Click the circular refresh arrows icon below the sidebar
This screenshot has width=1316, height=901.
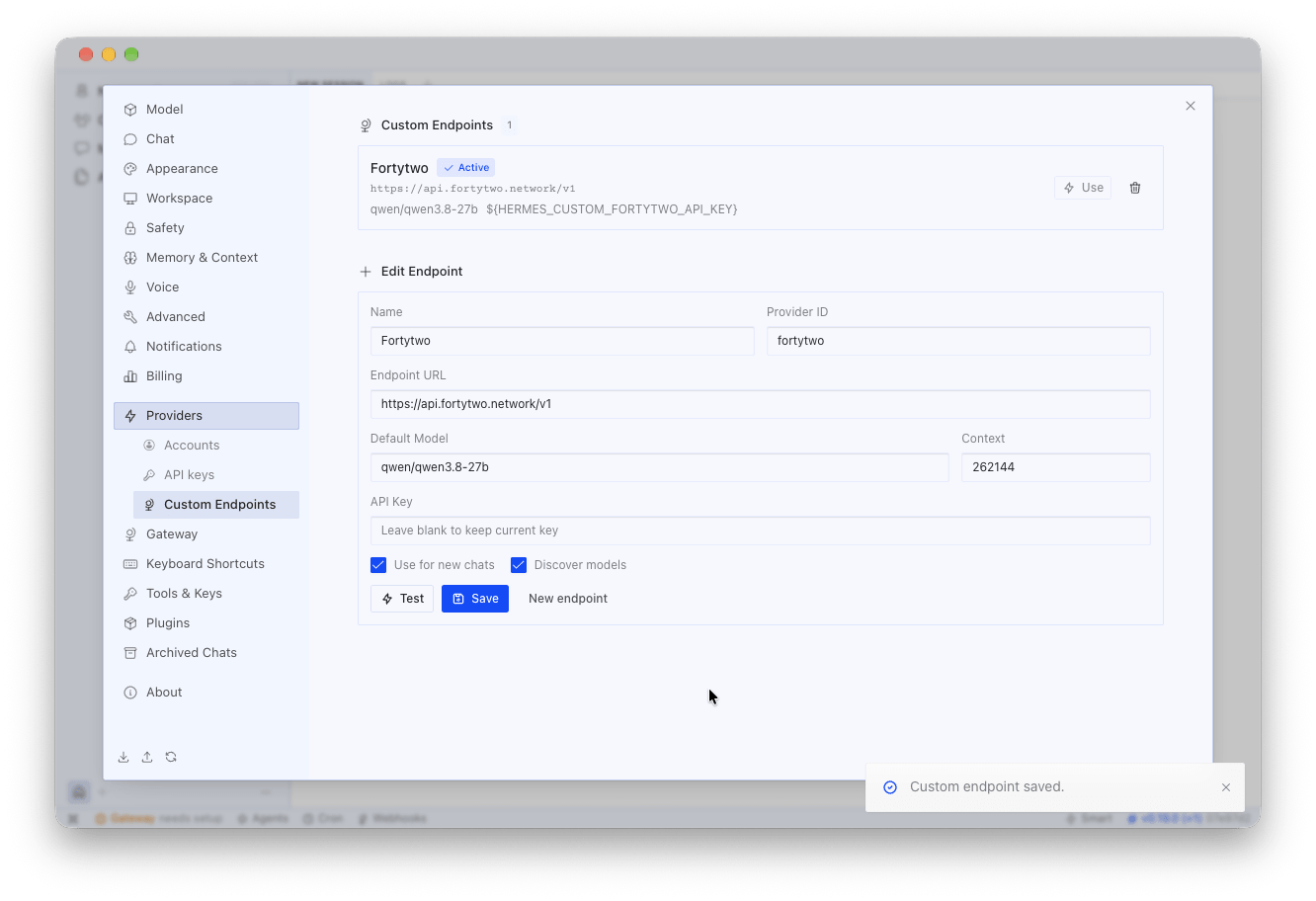pos(171,757)
